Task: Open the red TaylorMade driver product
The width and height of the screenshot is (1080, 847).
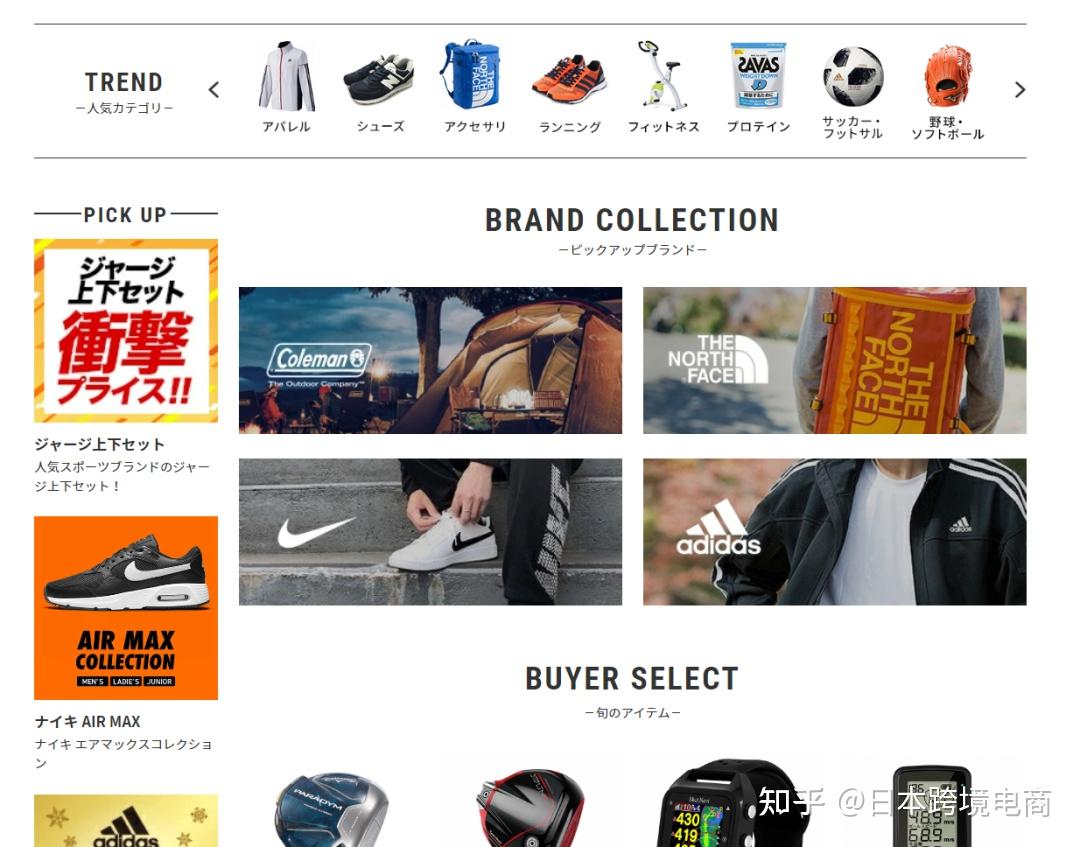Action: click(x=530, y=810)
